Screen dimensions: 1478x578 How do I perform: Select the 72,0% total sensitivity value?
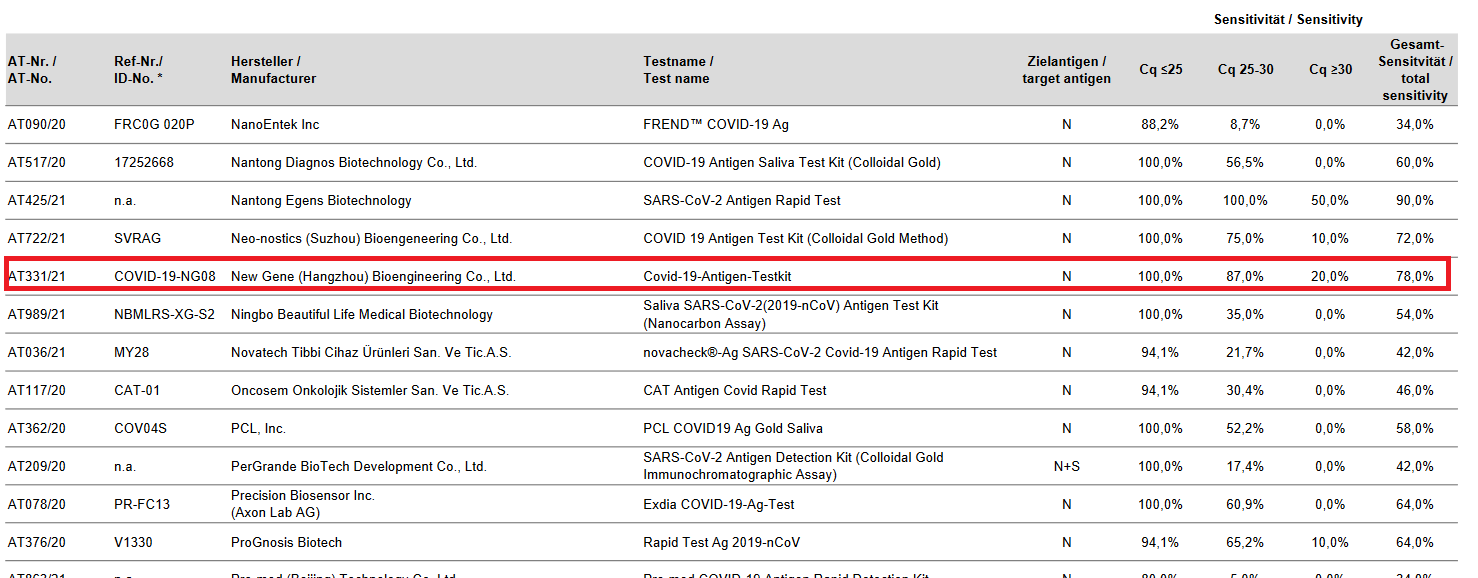click(x=1415, y=239)
